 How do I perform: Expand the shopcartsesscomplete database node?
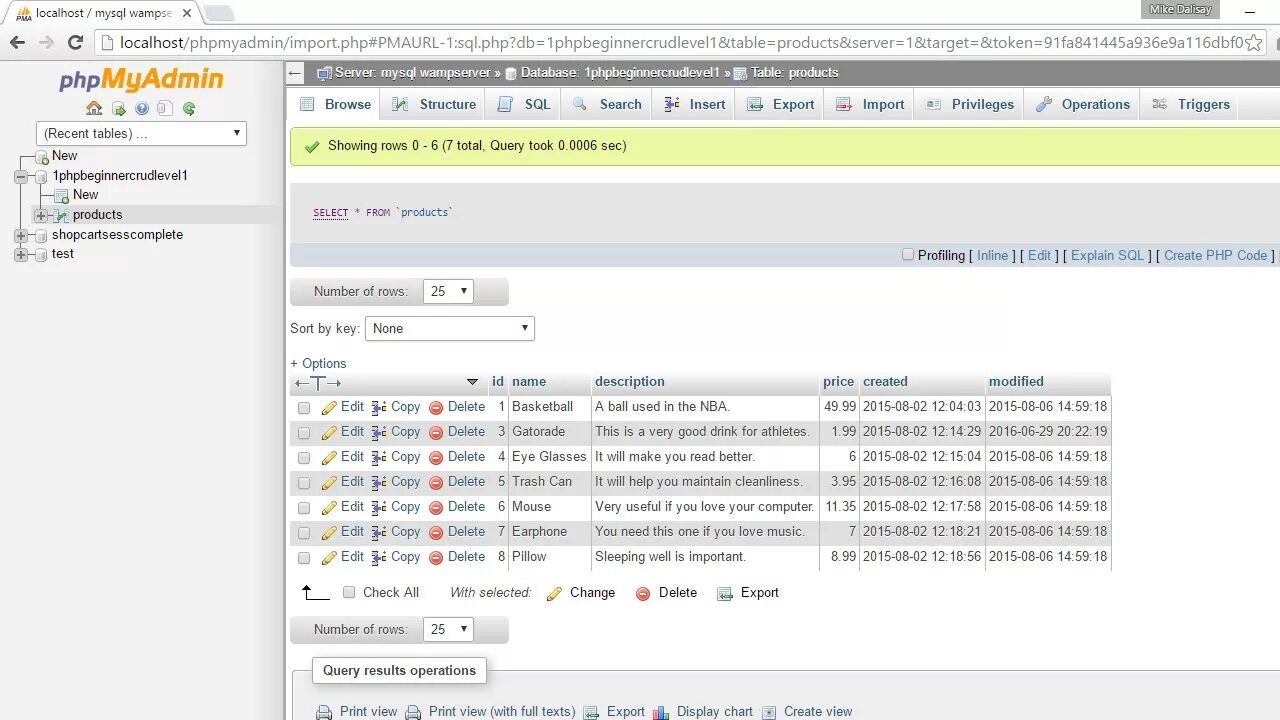click(20, 235)
